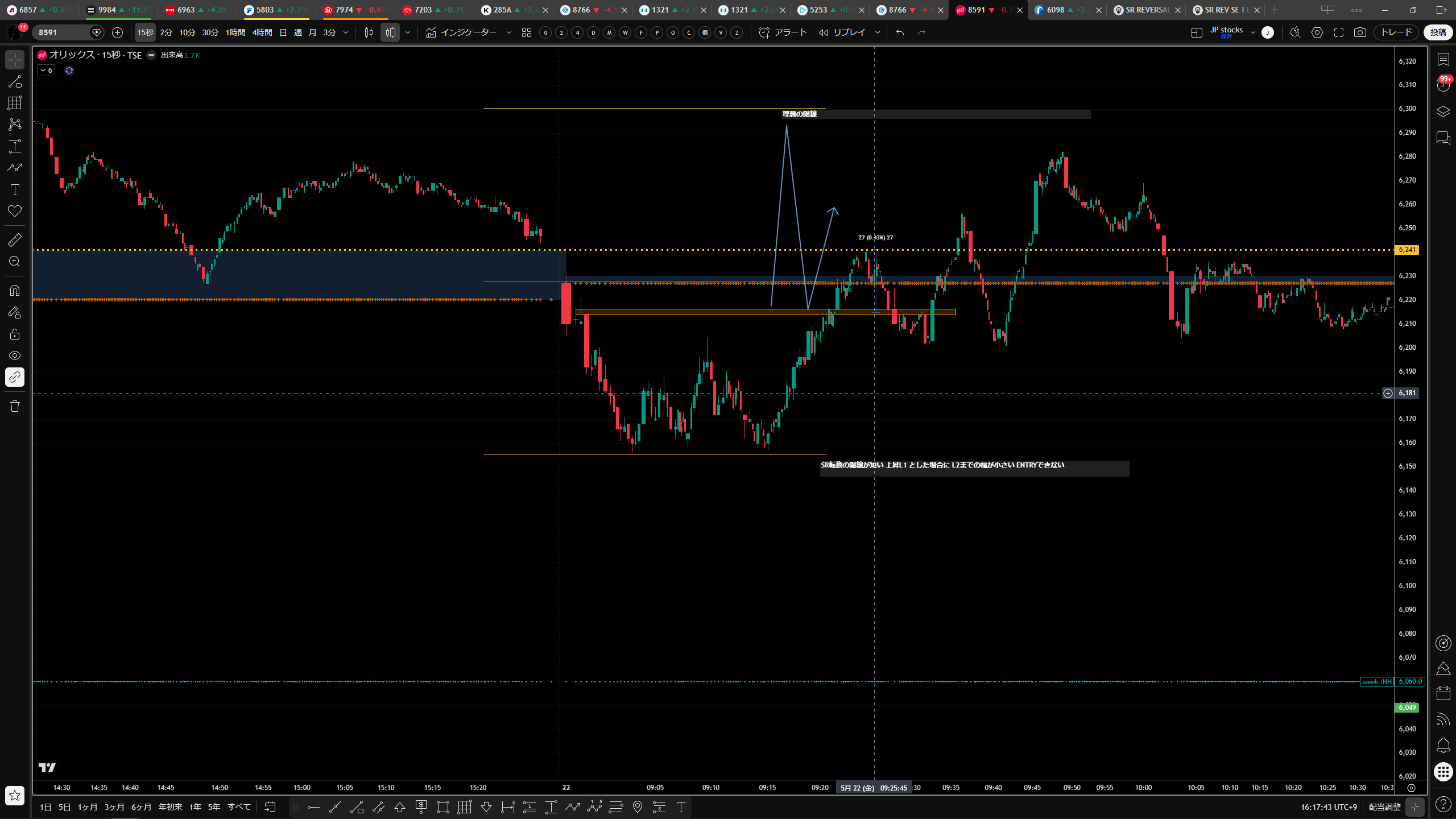Select the trend line drawing tool

tap(15, 81)
